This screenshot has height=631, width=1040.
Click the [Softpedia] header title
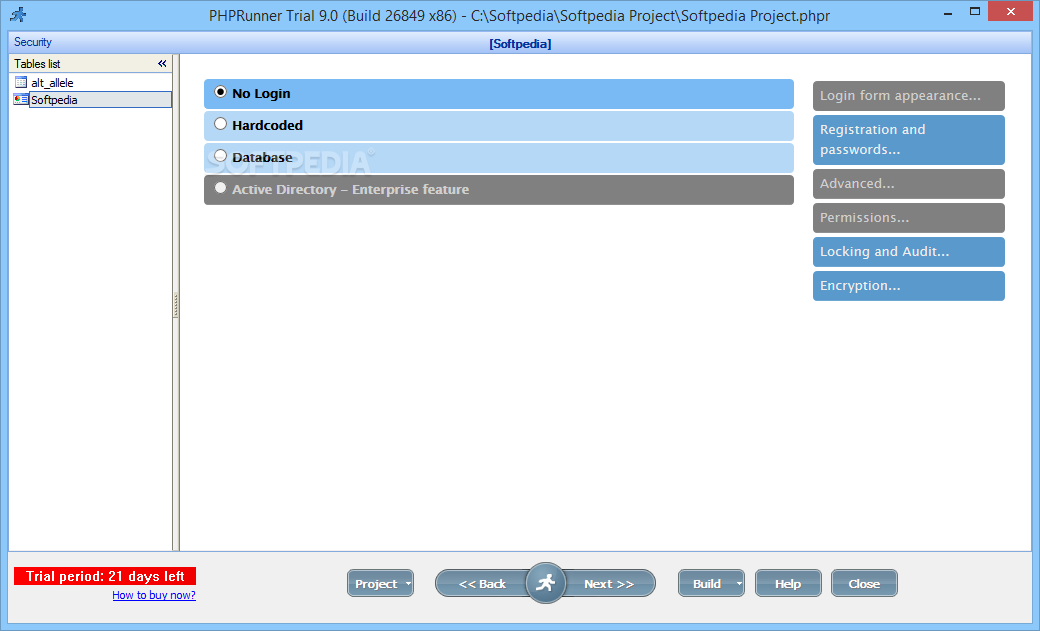click(520, 44)
